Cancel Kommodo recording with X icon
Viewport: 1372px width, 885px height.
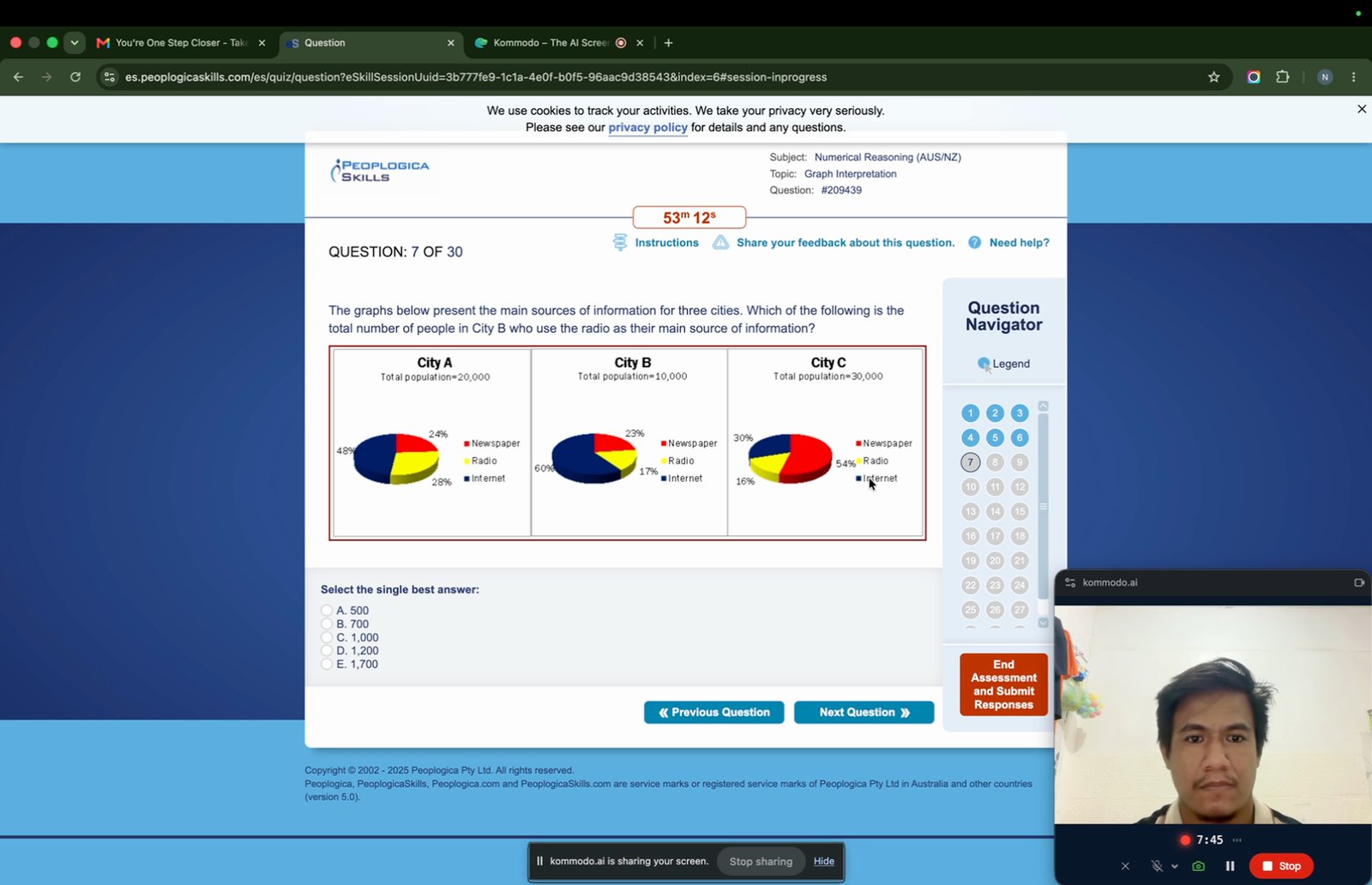[1125, 866]
